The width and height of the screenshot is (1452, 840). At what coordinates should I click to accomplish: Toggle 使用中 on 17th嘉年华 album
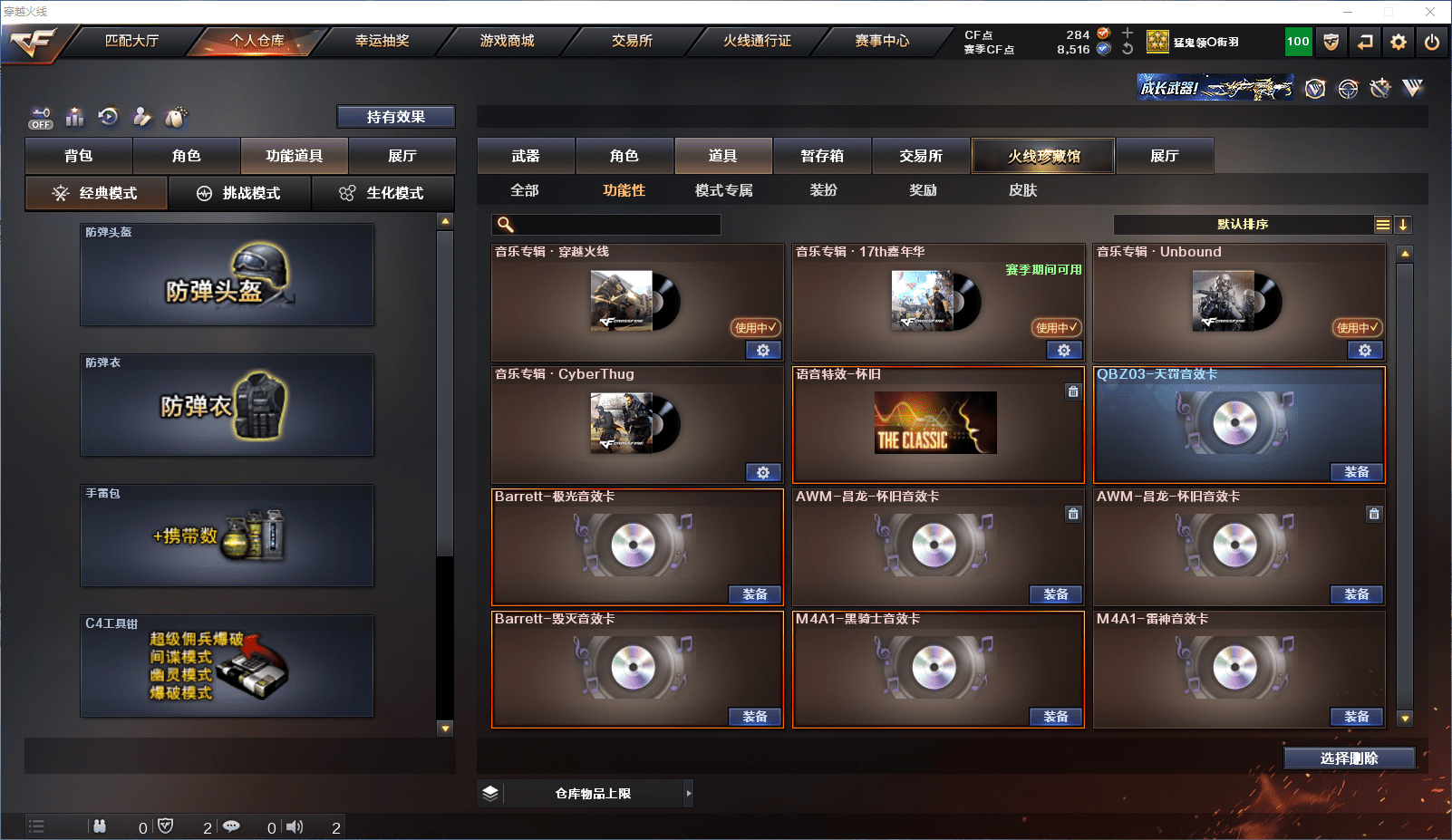1057,327
